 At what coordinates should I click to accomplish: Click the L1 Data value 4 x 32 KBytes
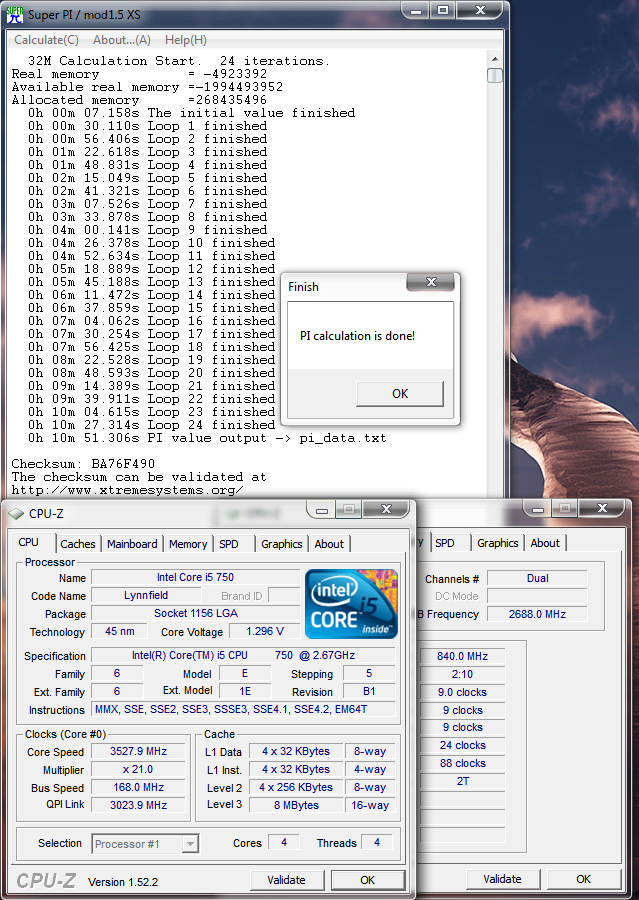[x=296, y=751]
